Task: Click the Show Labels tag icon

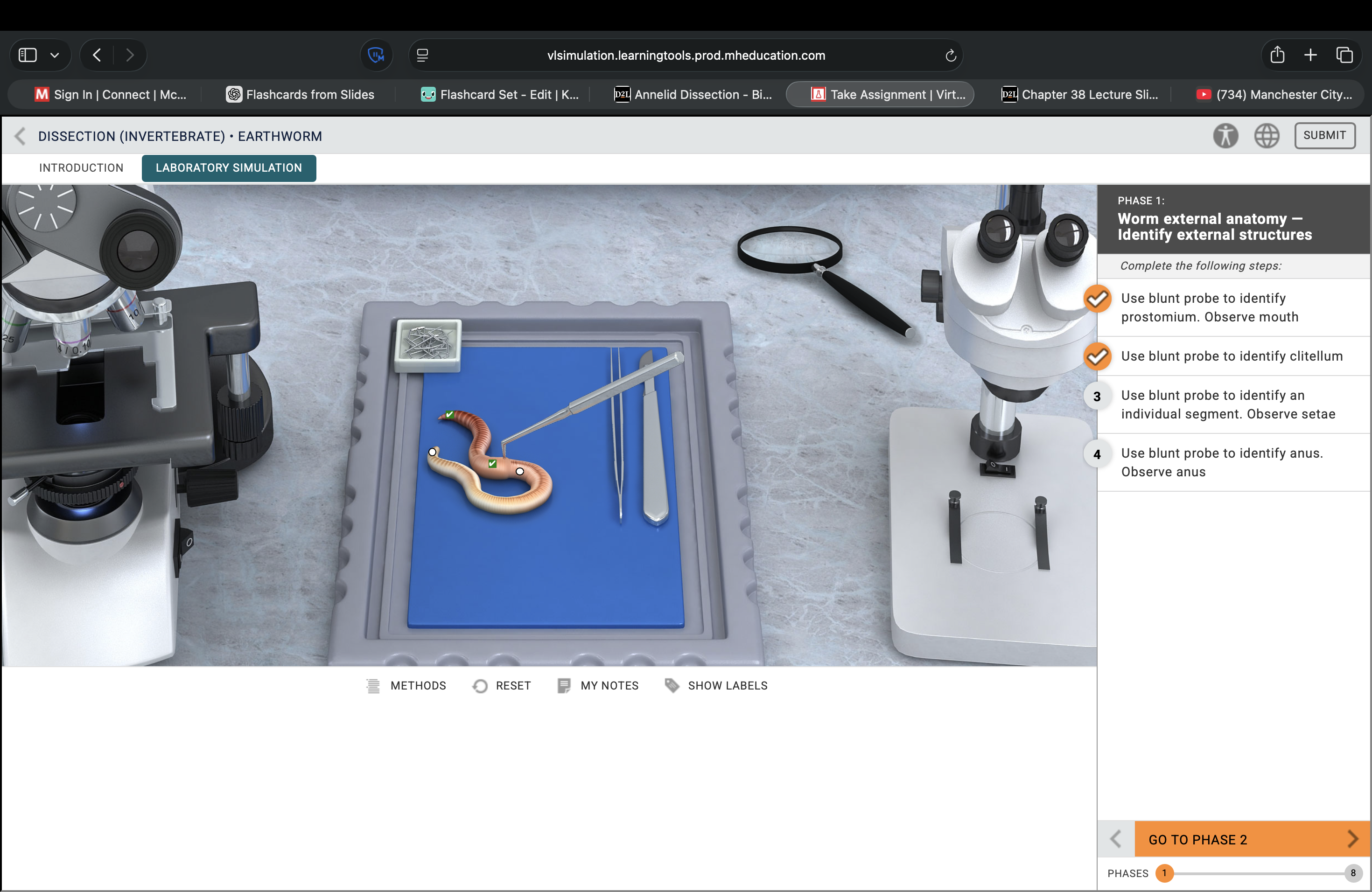Action: pos(672,685)
